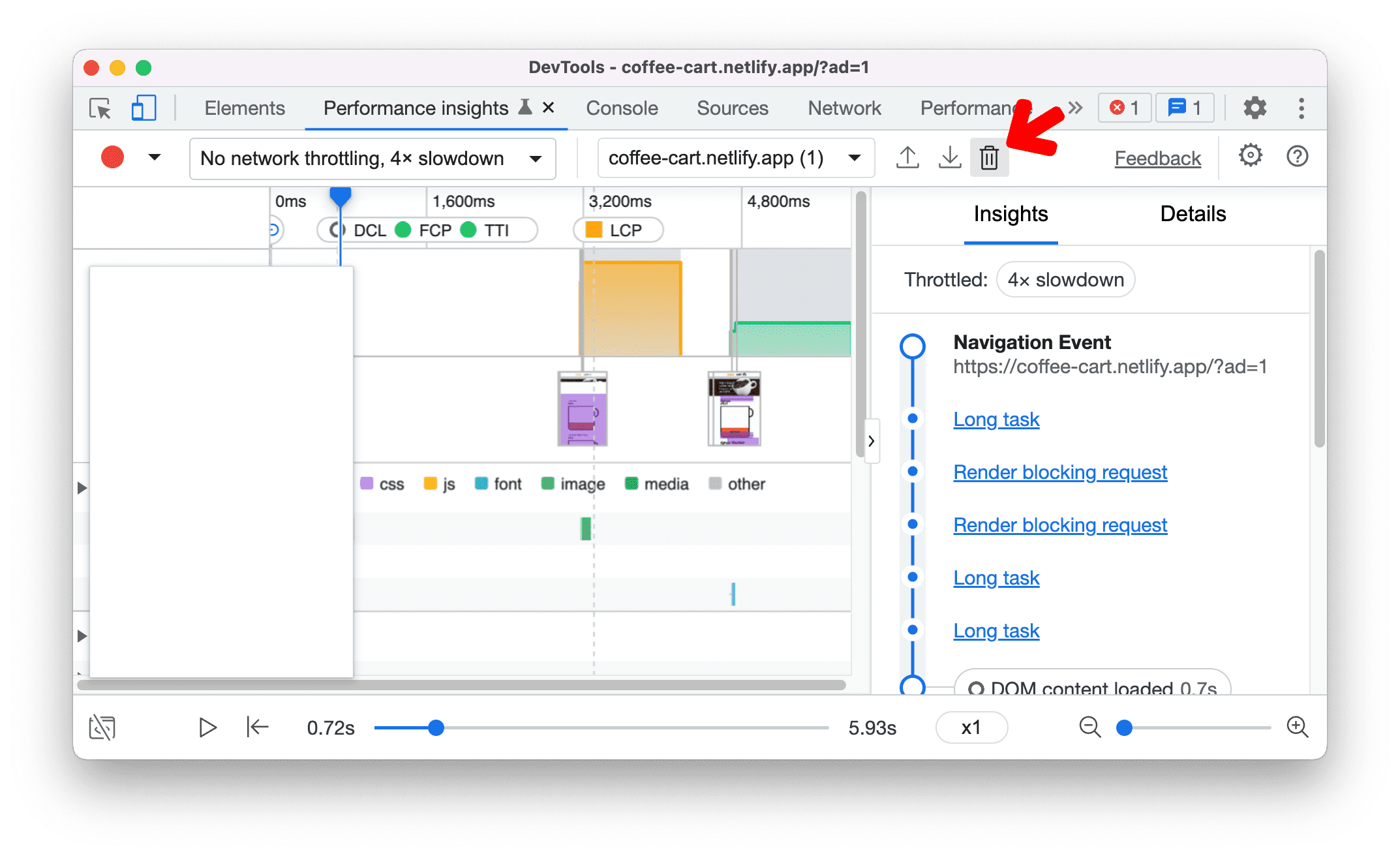1400x856 pixels.
Task: Click the download recording icon
Action: [x=947, y=158]
